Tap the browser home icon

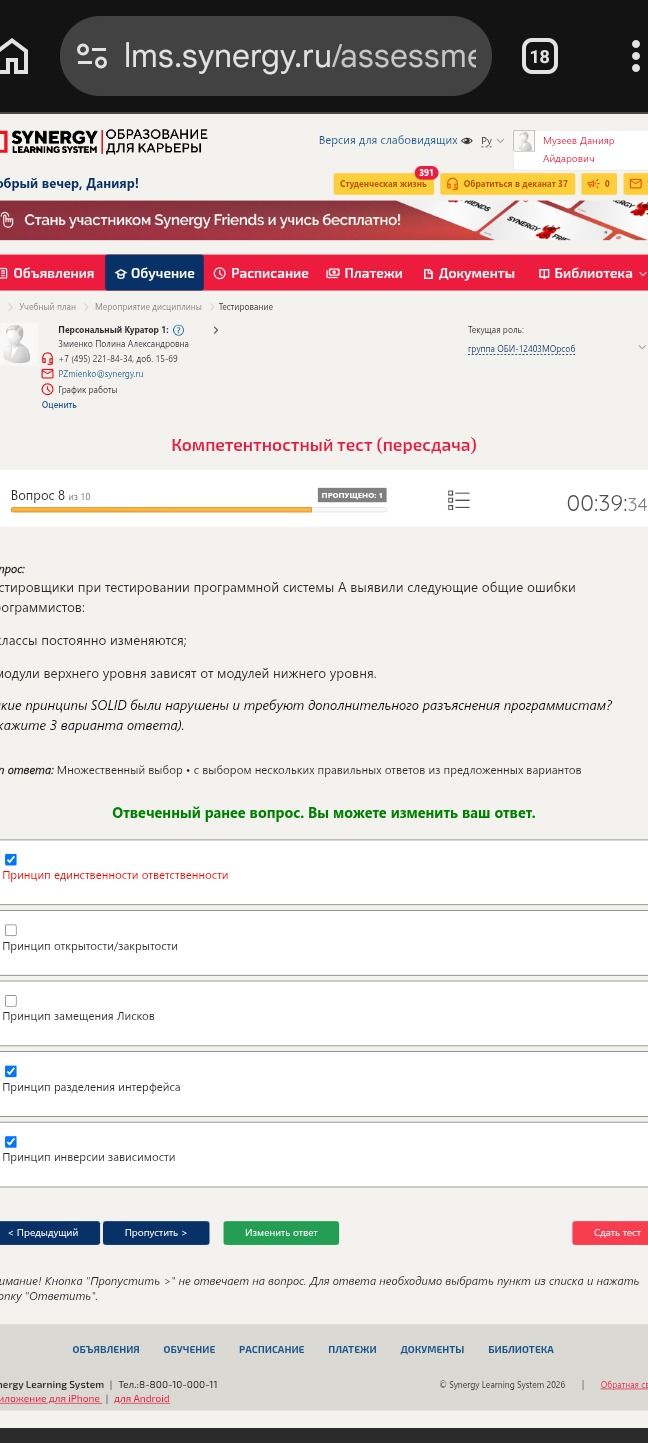(14, 57)
